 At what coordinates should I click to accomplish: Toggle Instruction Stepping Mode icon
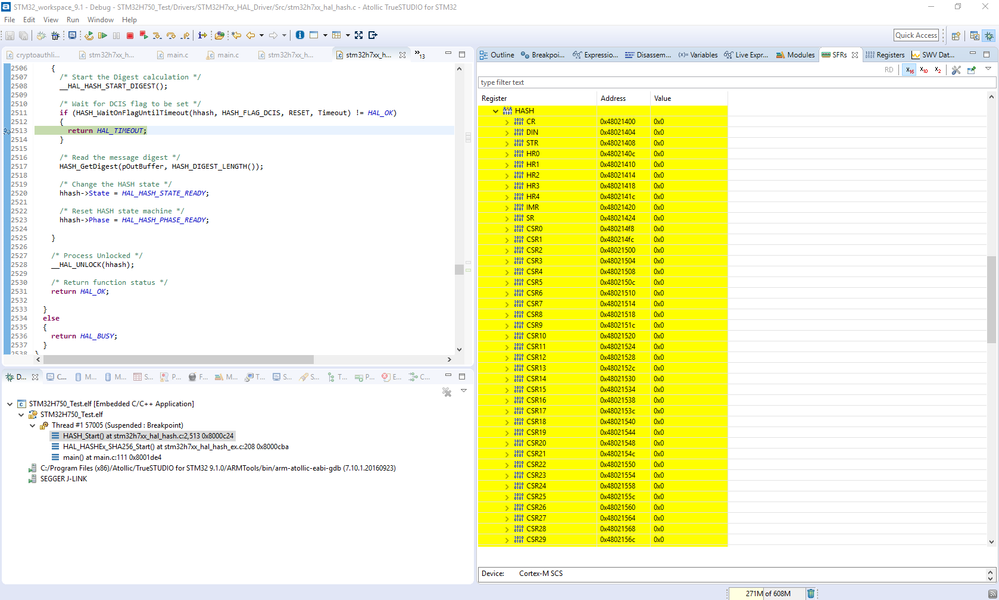click(203, 35)
